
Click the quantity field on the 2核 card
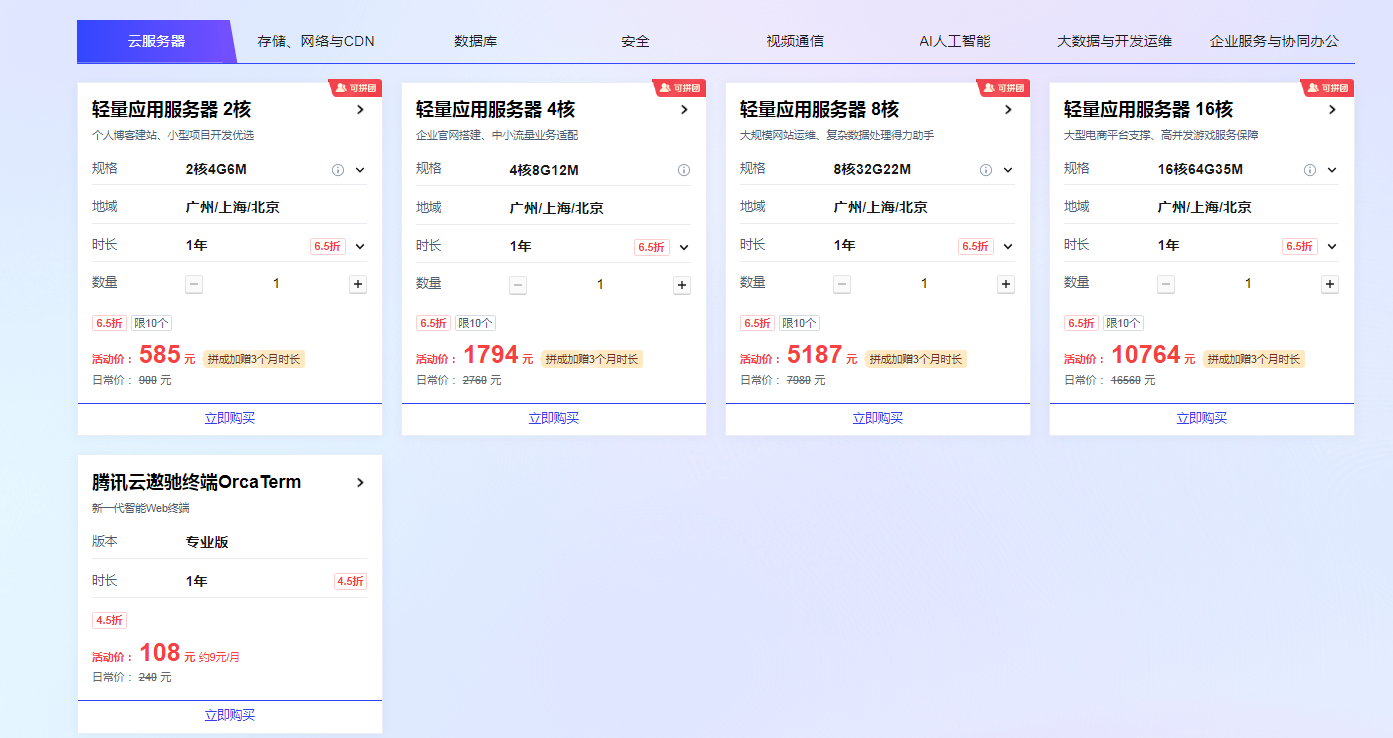point(276,284)
